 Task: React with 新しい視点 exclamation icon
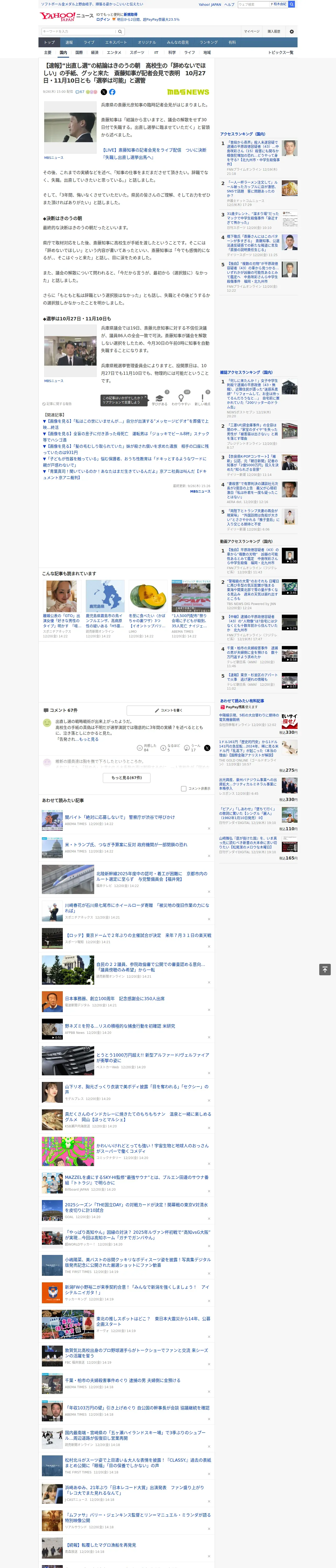pos(203,398)
